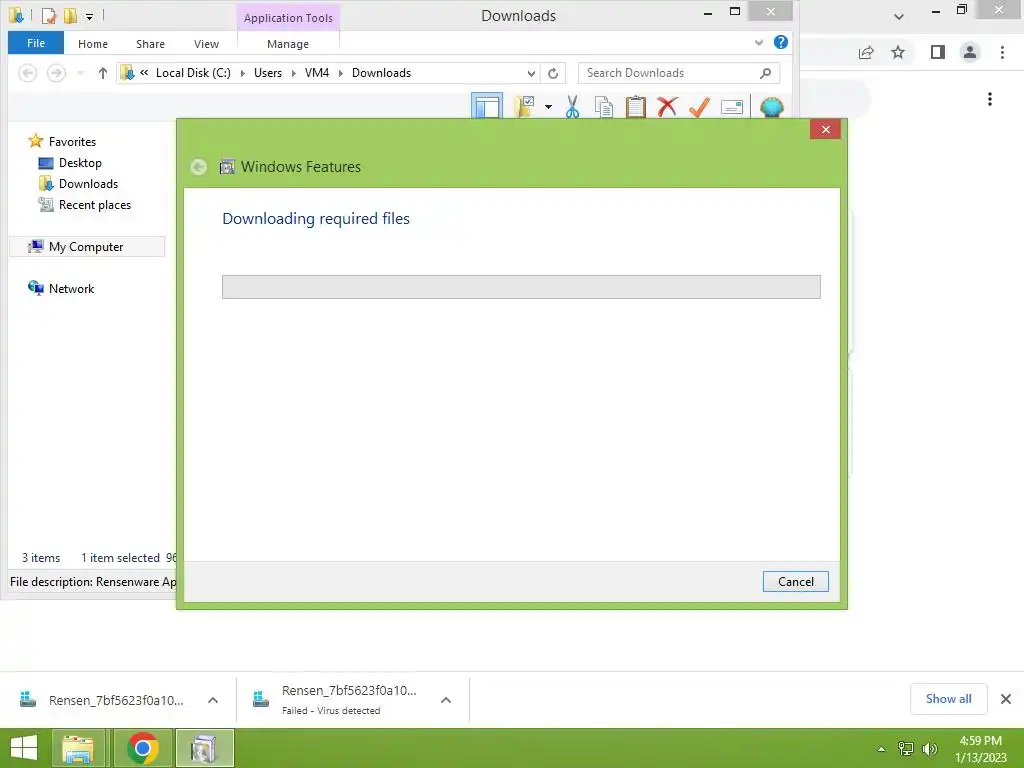The image size is (1024, 768).
Task: Switch to the Home ribbon tab
Action: point(93,44)
